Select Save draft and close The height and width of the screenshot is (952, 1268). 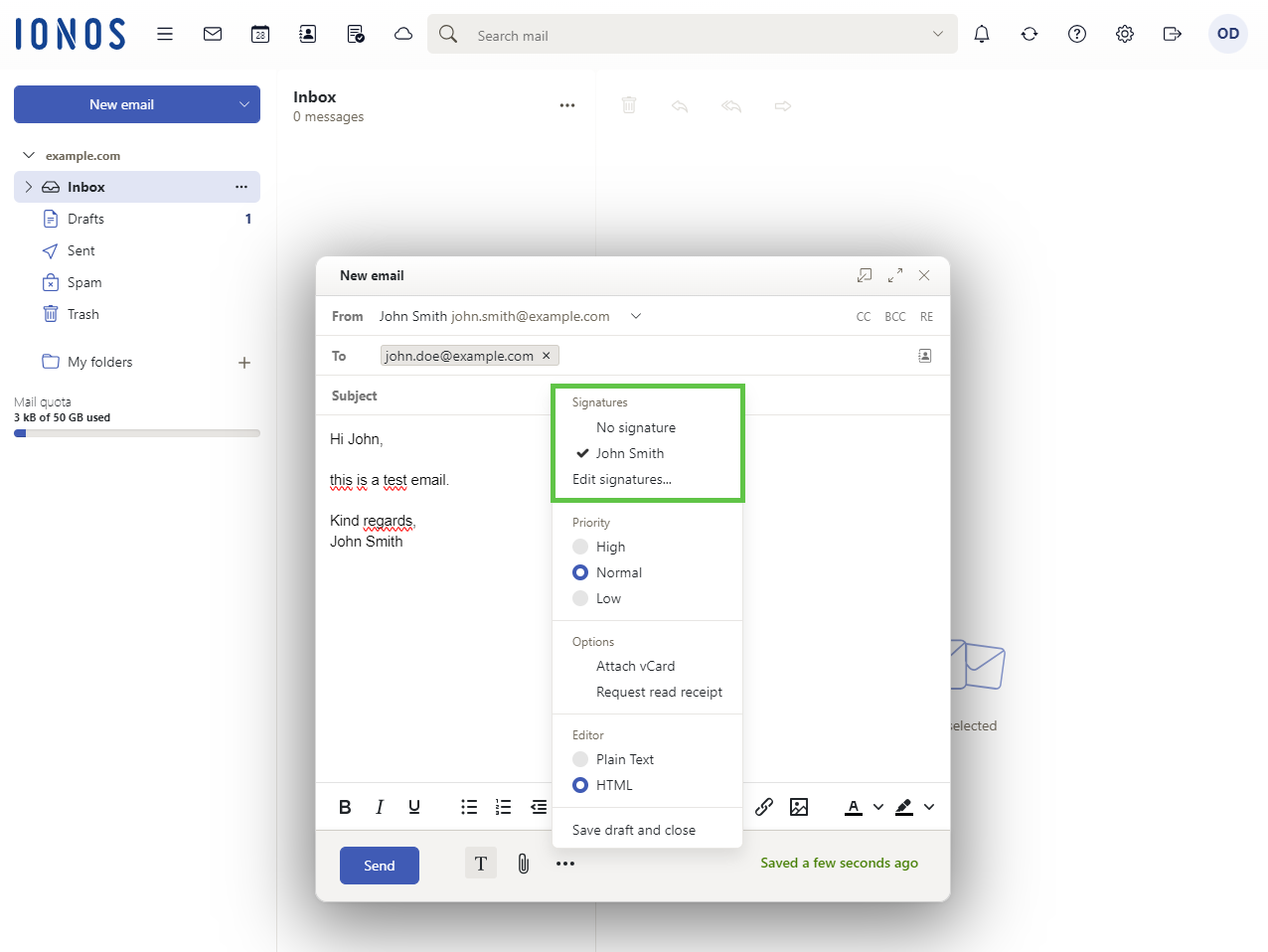[634, 830]
